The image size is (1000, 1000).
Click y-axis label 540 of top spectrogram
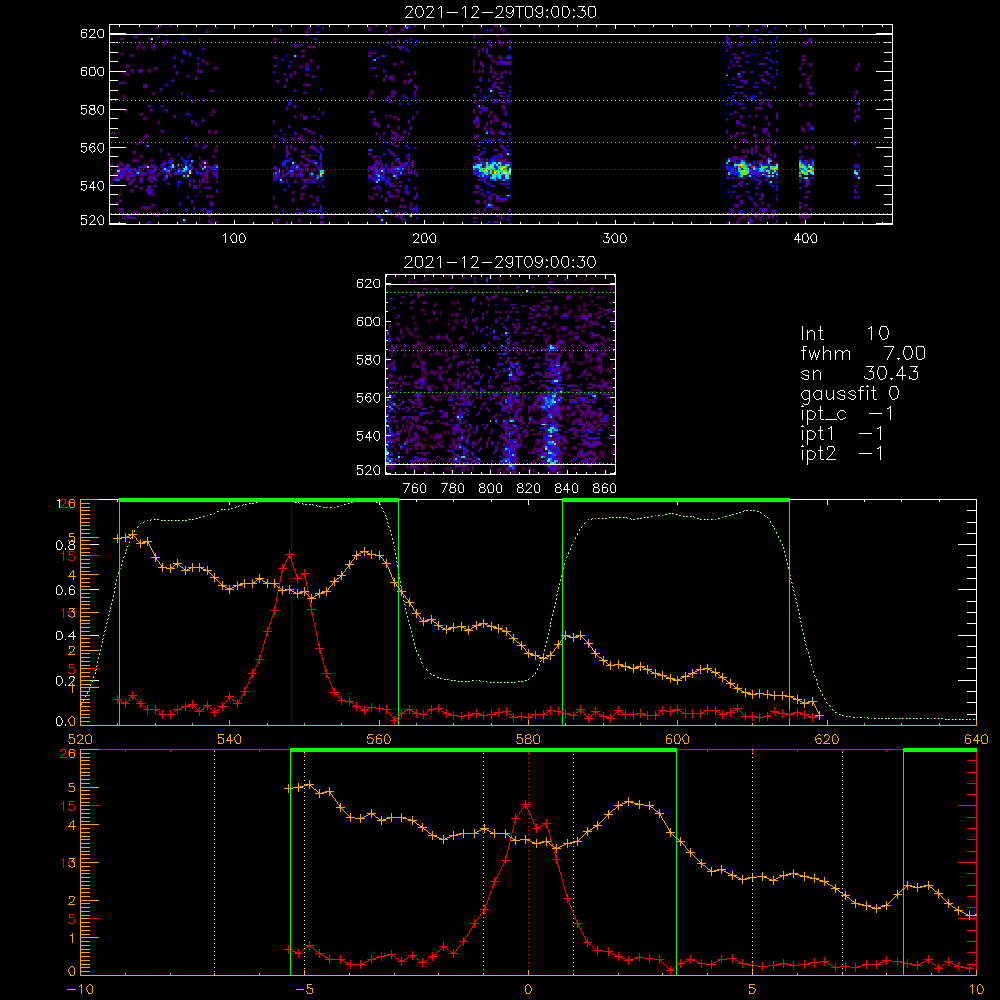pos(92,186)
